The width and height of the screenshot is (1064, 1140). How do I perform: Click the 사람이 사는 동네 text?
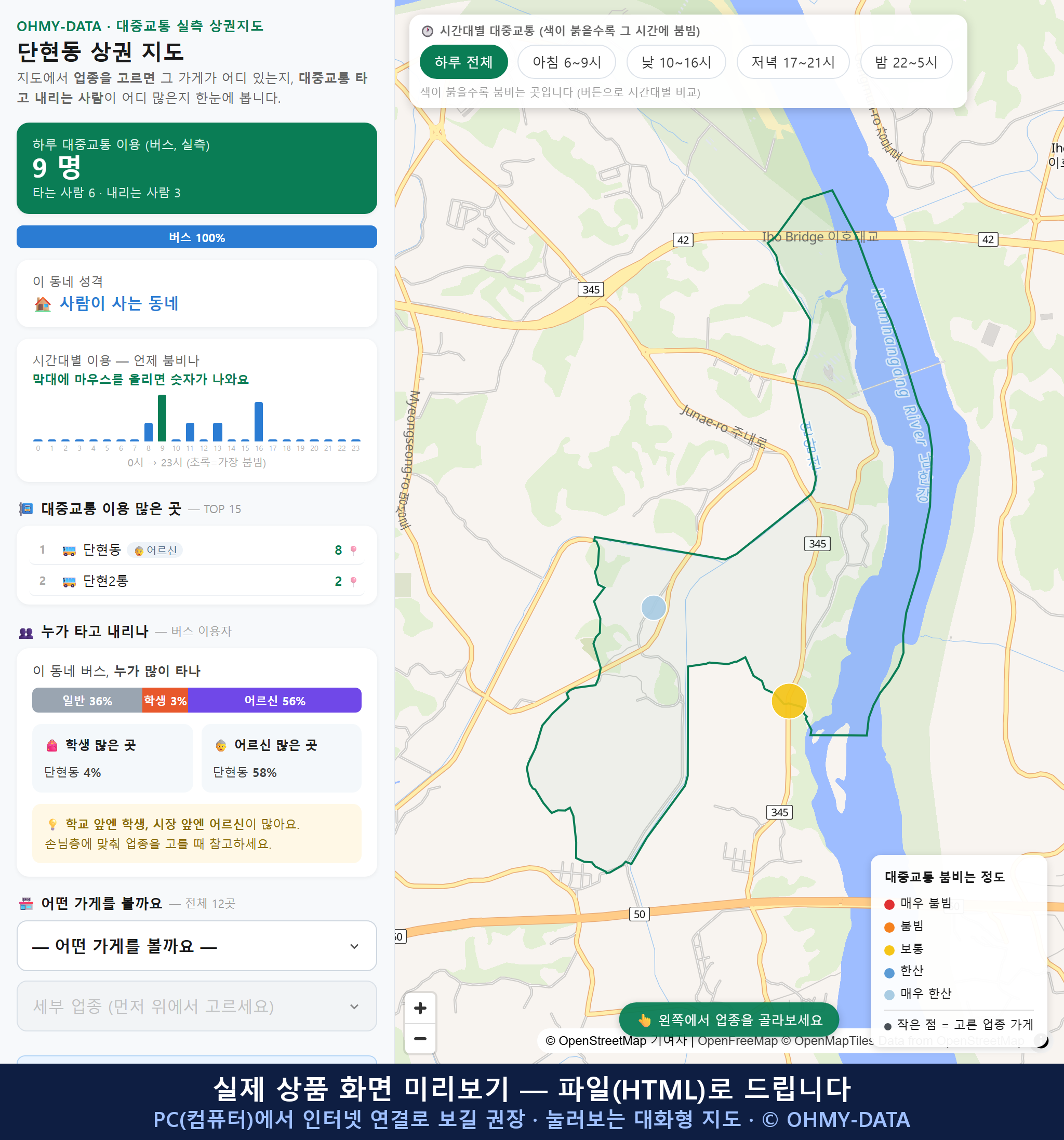click(119, 303)
